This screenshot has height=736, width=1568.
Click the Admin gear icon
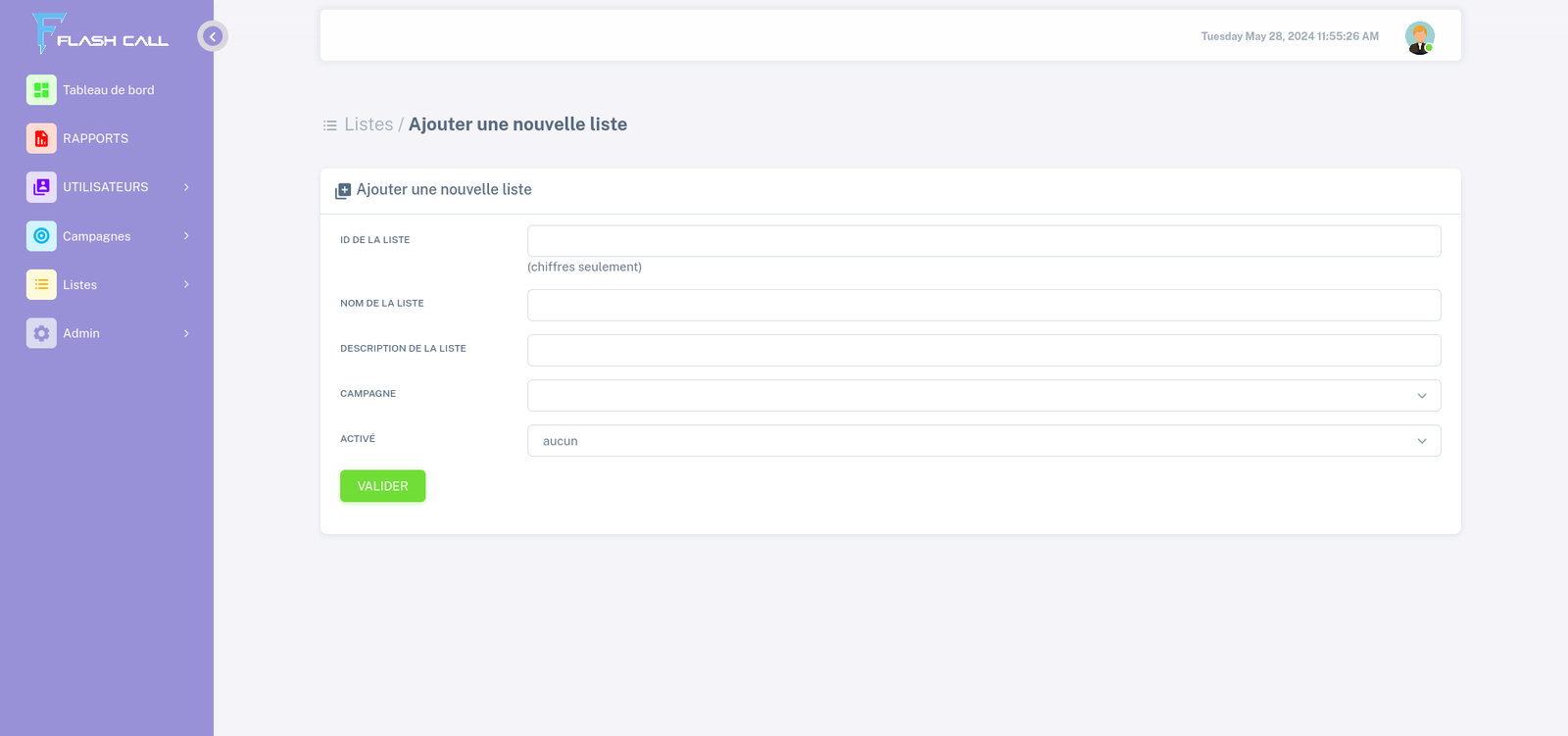pyautogui.click(x=41, y=333)
